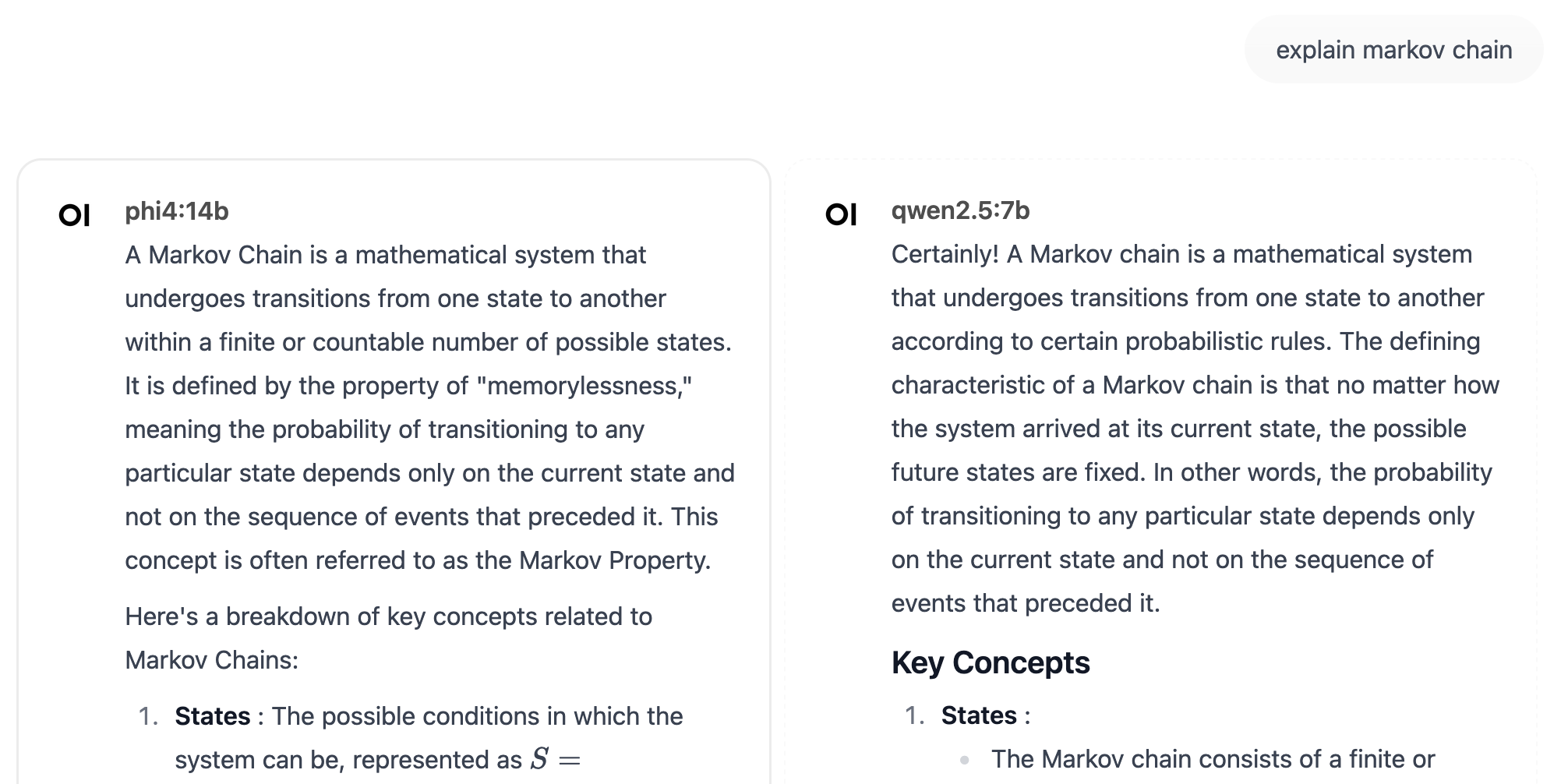1568x784 pixels.
Task: Click the gray bullet dot under qwen States
Action: [965, 760]
